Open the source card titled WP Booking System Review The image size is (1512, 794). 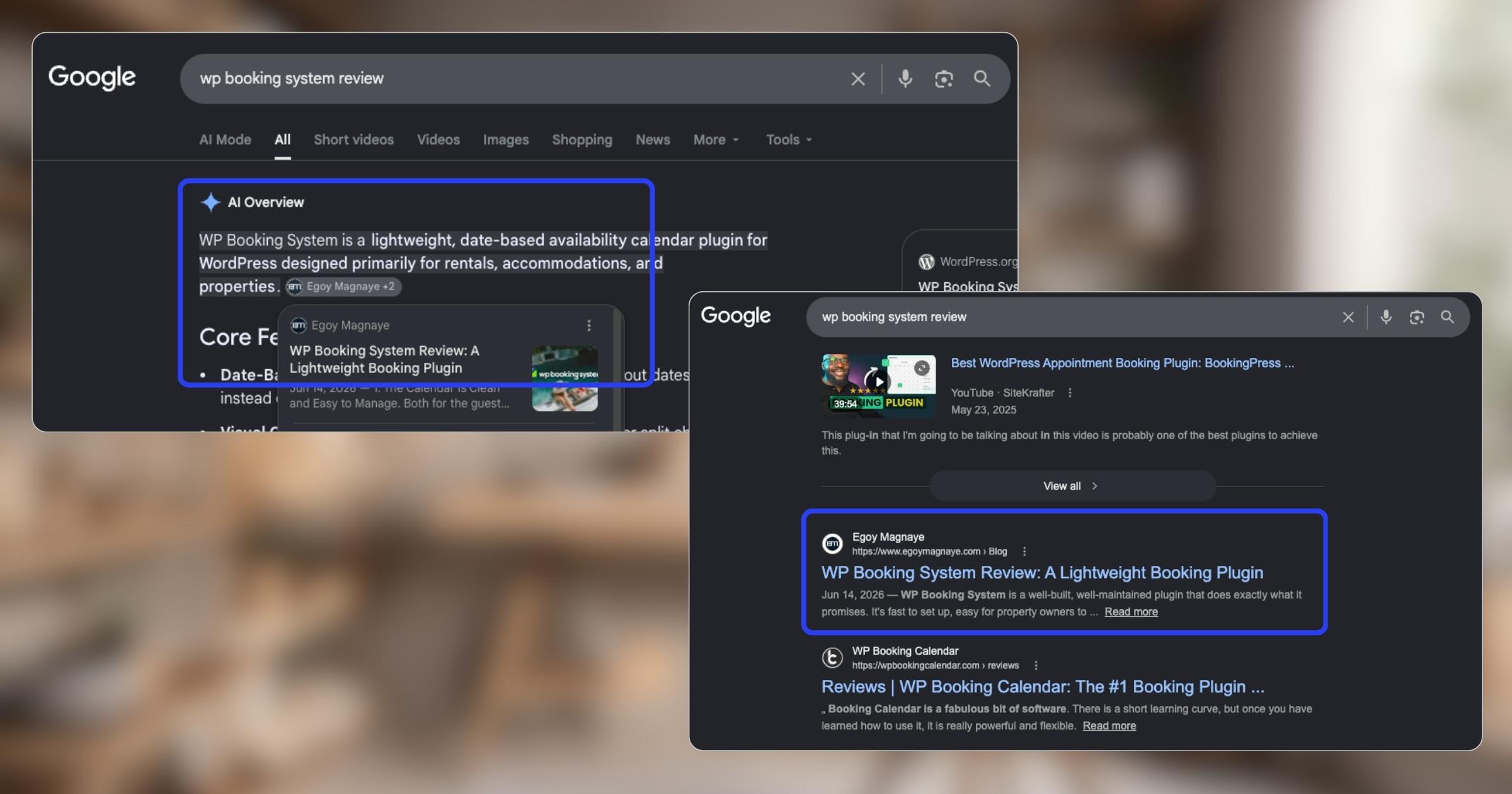pyautogui.click(x=384, y=359)
